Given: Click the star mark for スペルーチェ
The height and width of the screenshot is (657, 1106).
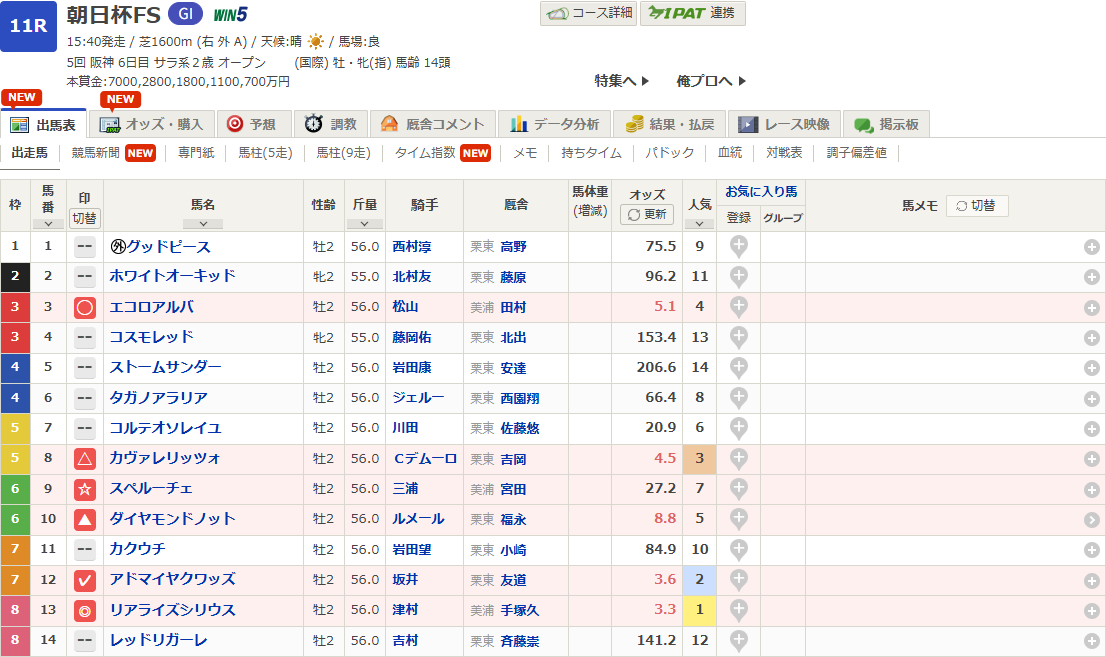Looking at the screenshot, I should [x=85, y=489].
